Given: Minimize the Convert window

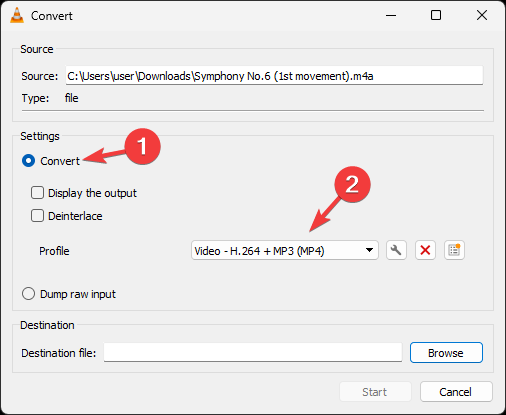Looking at the screenshot, I should [391, 15].
